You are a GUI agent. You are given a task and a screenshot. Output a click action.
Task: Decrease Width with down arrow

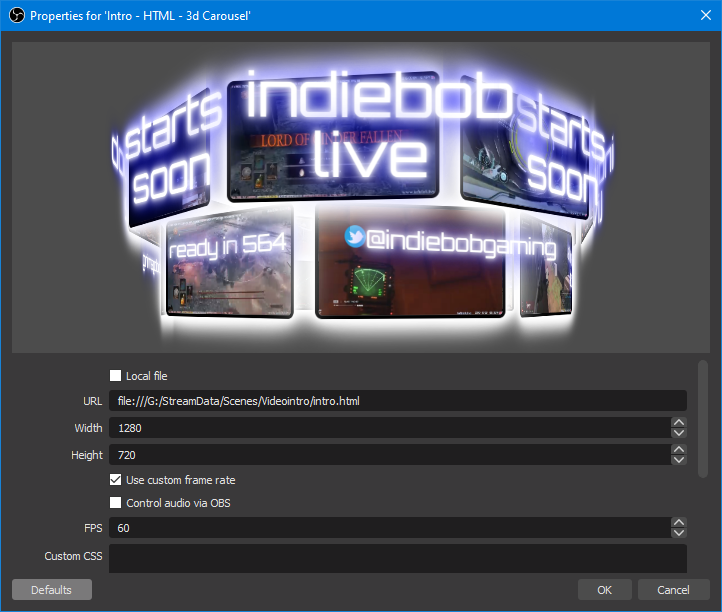(x=679, y=433)
